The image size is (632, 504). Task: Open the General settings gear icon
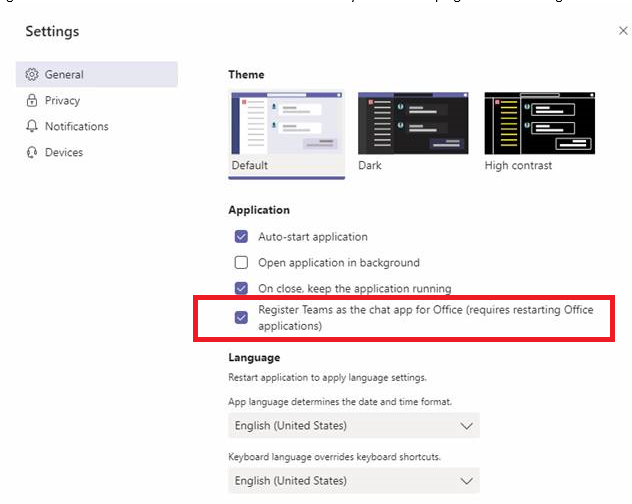coord(32,74)
